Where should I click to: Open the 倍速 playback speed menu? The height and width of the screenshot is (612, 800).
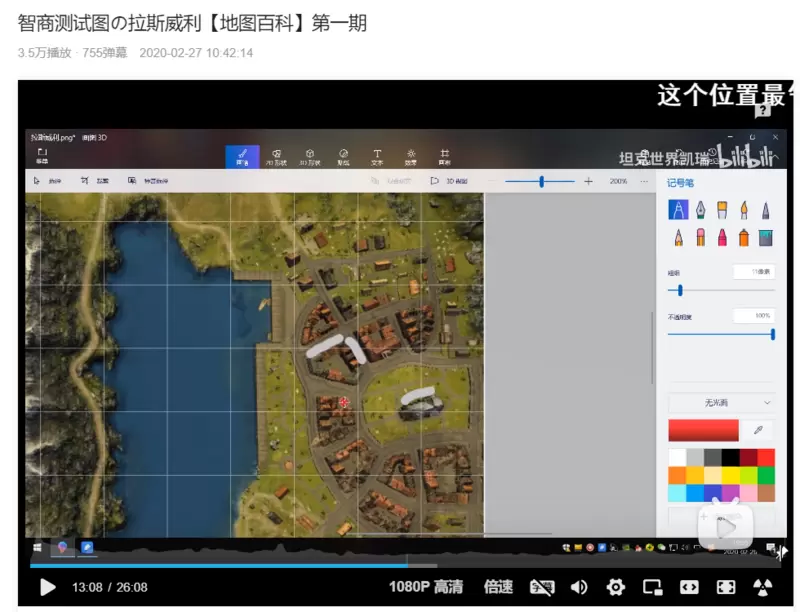498,587
